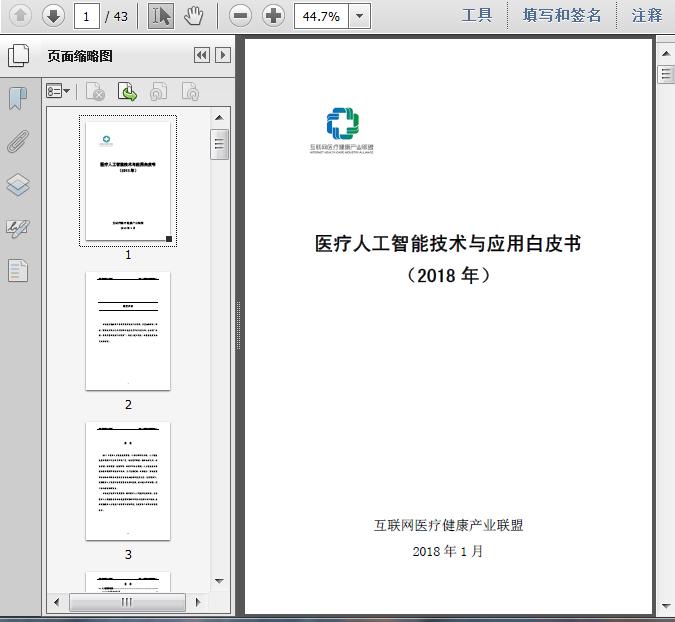Image resolution: width=675 pixels, height=622 pixels.
Task: Click the （2018 年） subtitle text
Action: point(448,275)
